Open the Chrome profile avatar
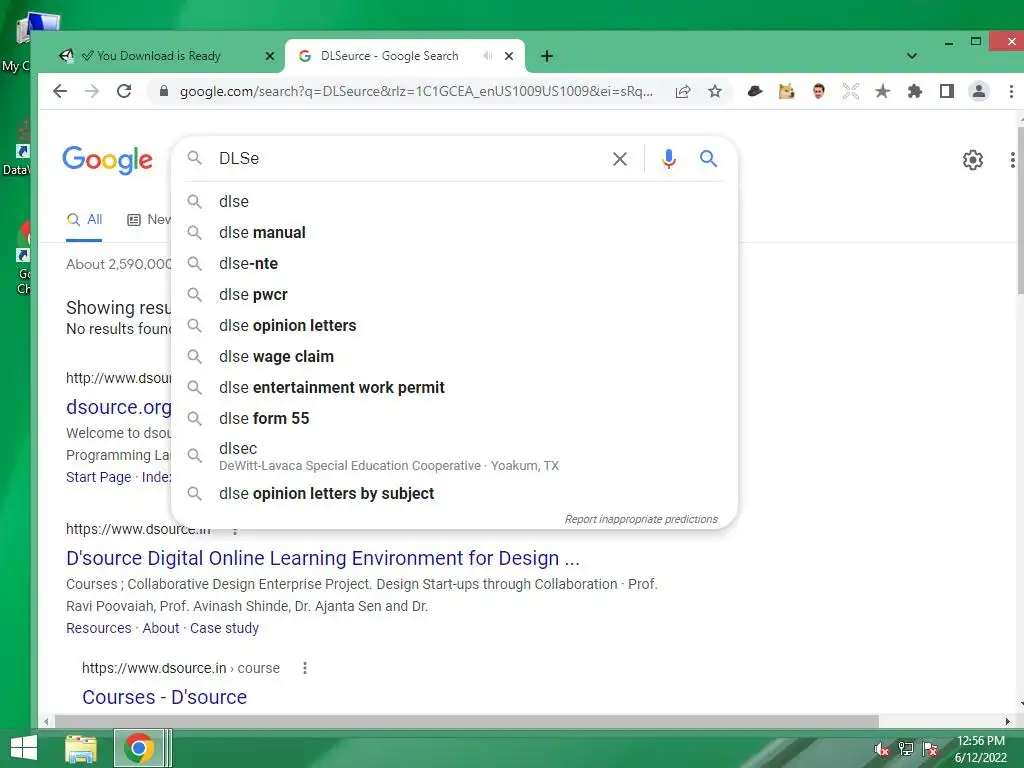Viewport: 1024px width, 768px height. tap(979, 91)
